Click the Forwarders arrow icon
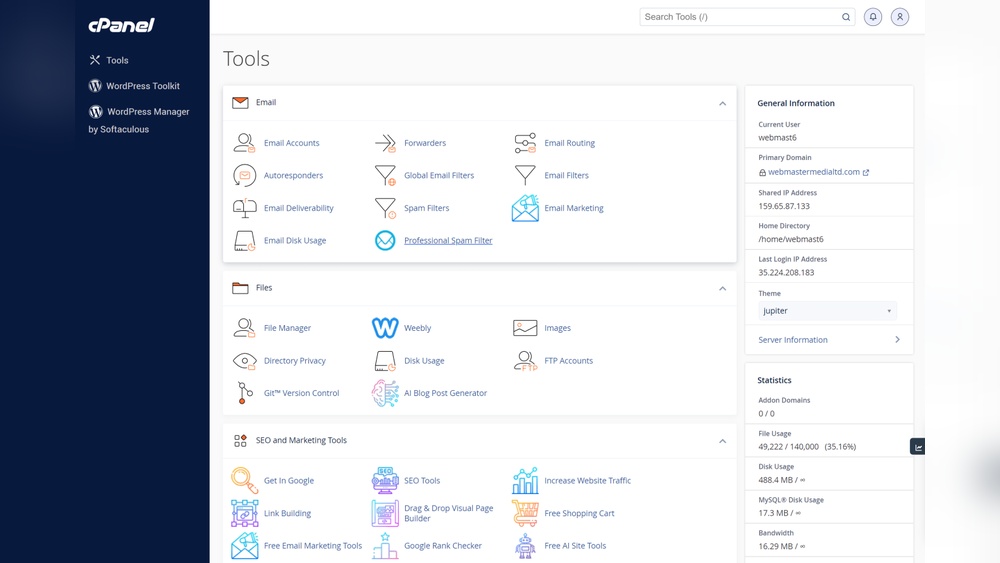Viewport: 1000px width, 563px height. (x=385, y=143)
